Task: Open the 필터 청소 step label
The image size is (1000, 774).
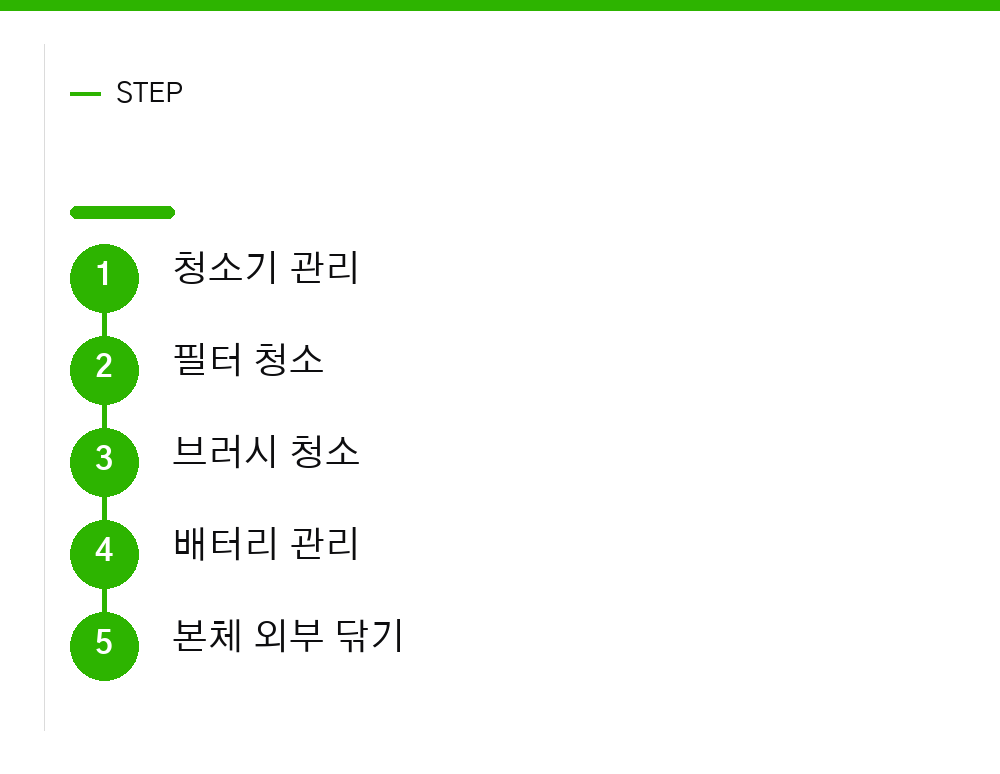Action: click(248, 360)
